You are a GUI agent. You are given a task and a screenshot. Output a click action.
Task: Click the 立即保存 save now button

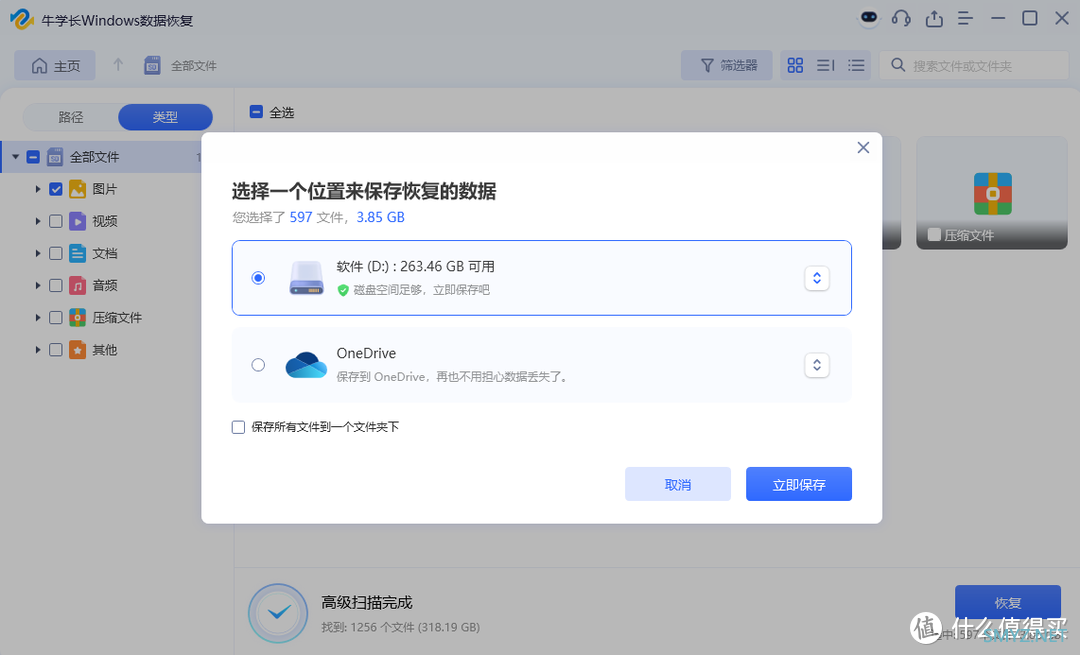(x=798, y=484)
